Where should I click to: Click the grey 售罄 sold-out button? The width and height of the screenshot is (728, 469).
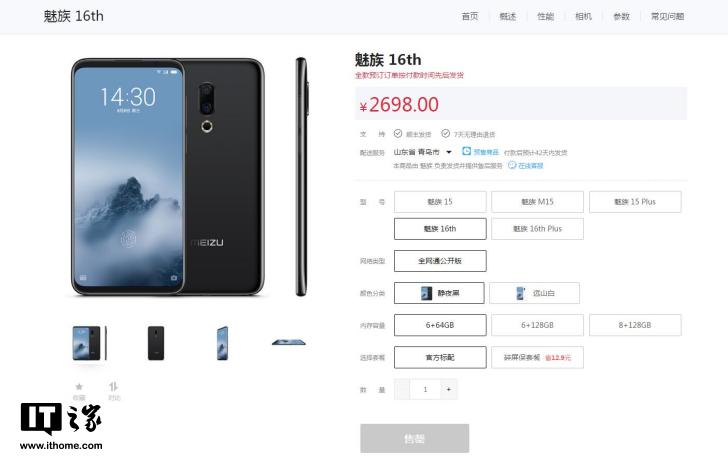coord(415,438)
